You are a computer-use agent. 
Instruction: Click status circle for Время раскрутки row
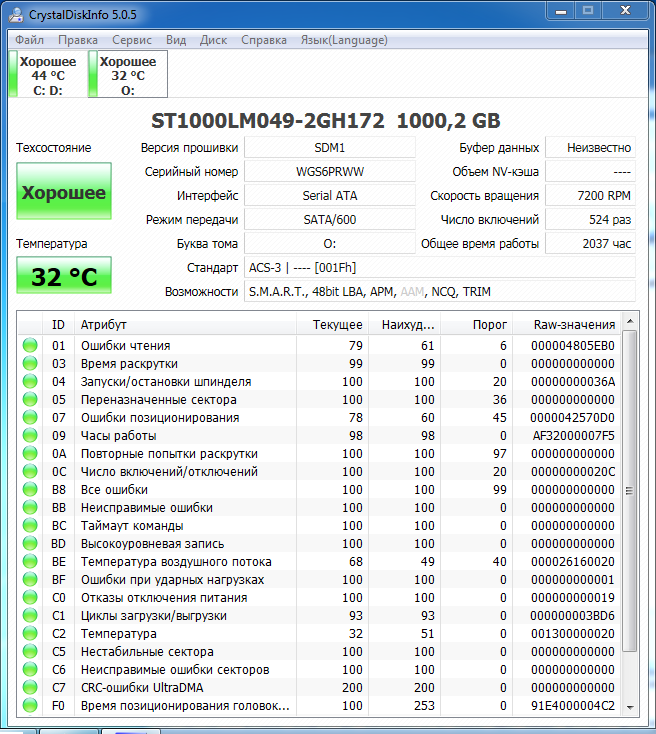(x=30, y=363)
